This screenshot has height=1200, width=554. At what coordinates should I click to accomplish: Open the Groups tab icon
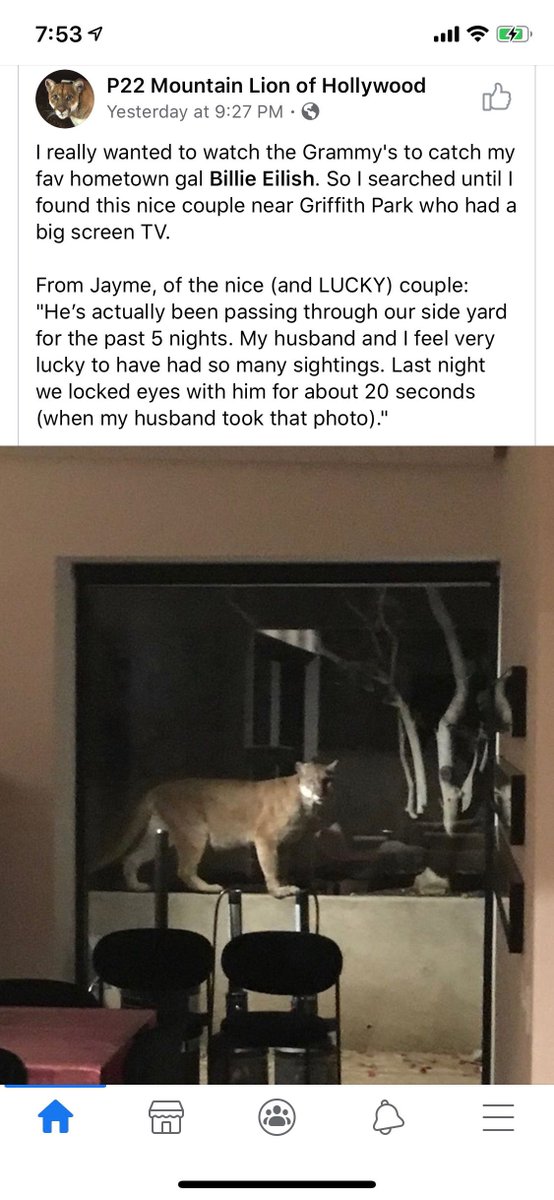276,1117
